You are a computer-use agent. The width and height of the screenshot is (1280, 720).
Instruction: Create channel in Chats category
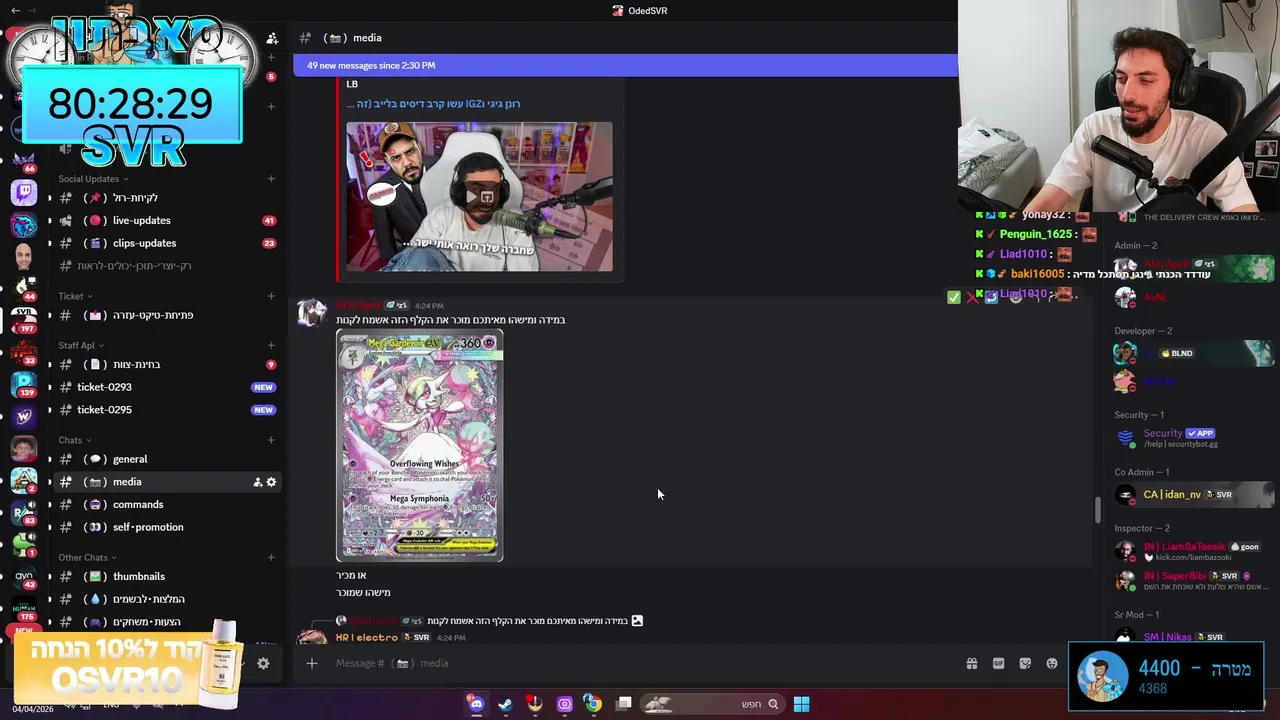[x=271, y=440]
